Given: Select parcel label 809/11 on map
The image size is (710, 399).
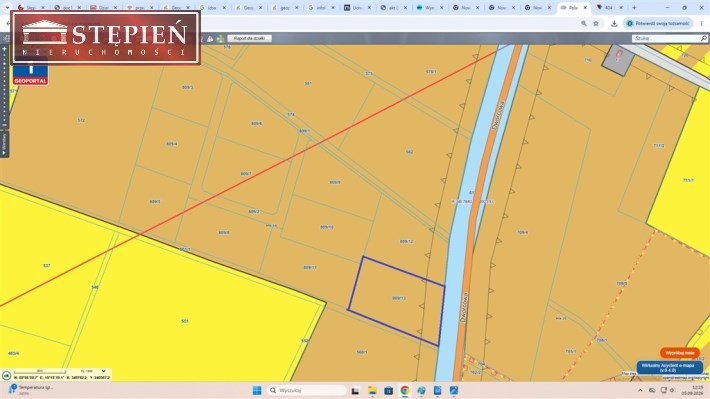Looking at the screenshot, I should click(310, 267).
